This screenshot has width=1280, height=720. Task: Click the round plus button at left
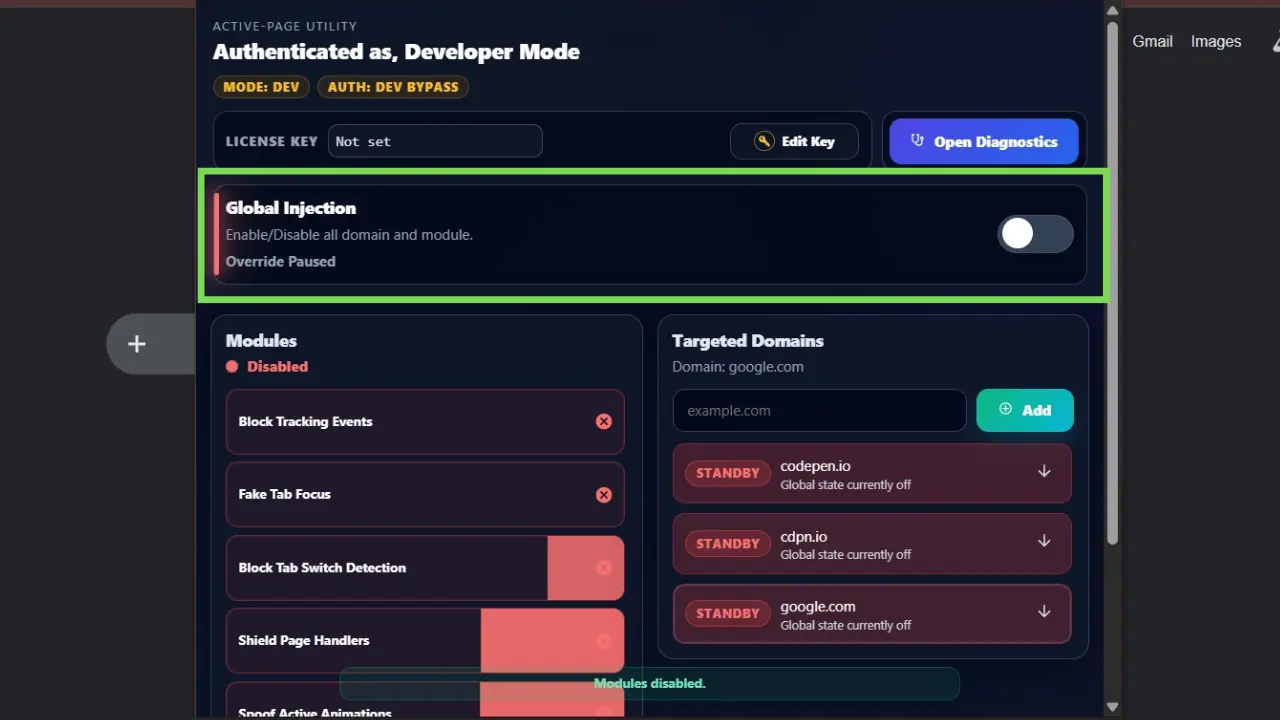click(x=137, y=344)
